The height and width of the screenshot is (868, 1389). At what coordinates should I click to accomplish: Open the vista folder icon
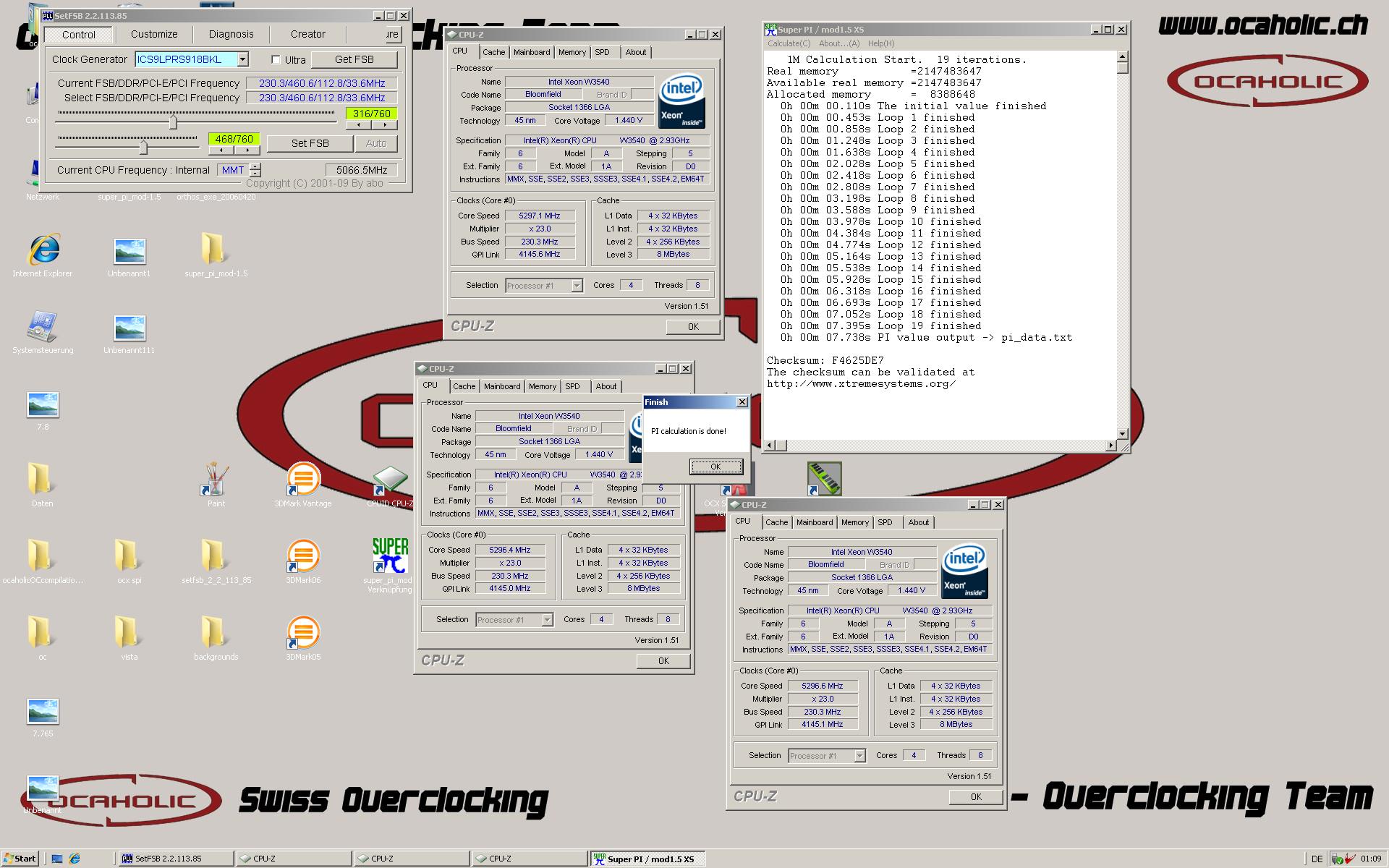click(x=127, y=632)
